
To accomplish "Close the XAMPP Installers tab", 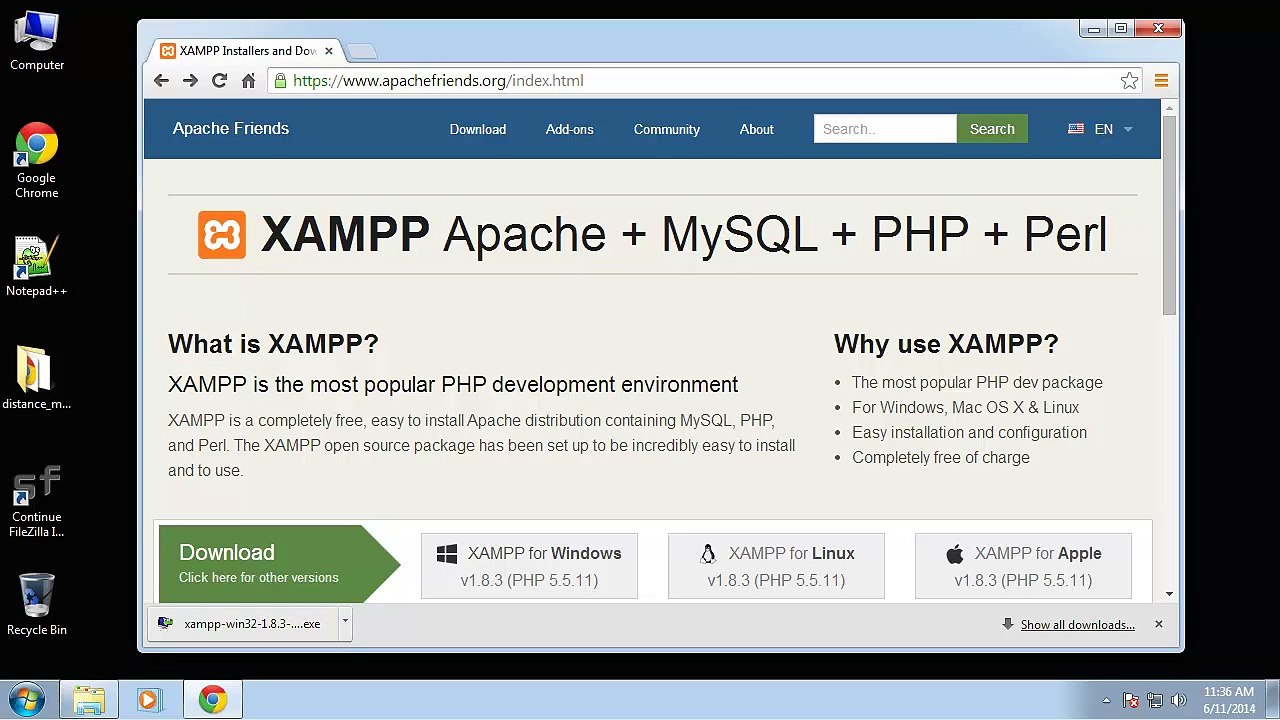I will pos(329,51).
